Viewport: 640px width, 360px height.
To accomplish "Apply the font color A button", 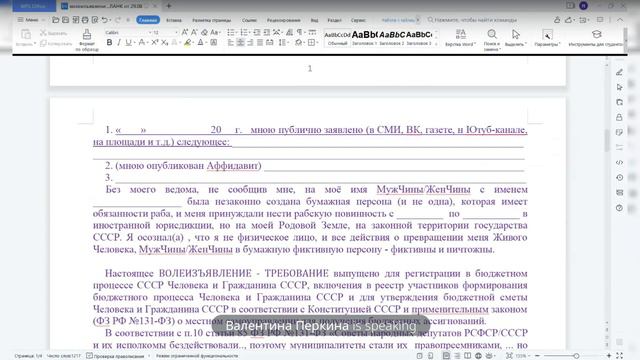I will click(200, 42).
